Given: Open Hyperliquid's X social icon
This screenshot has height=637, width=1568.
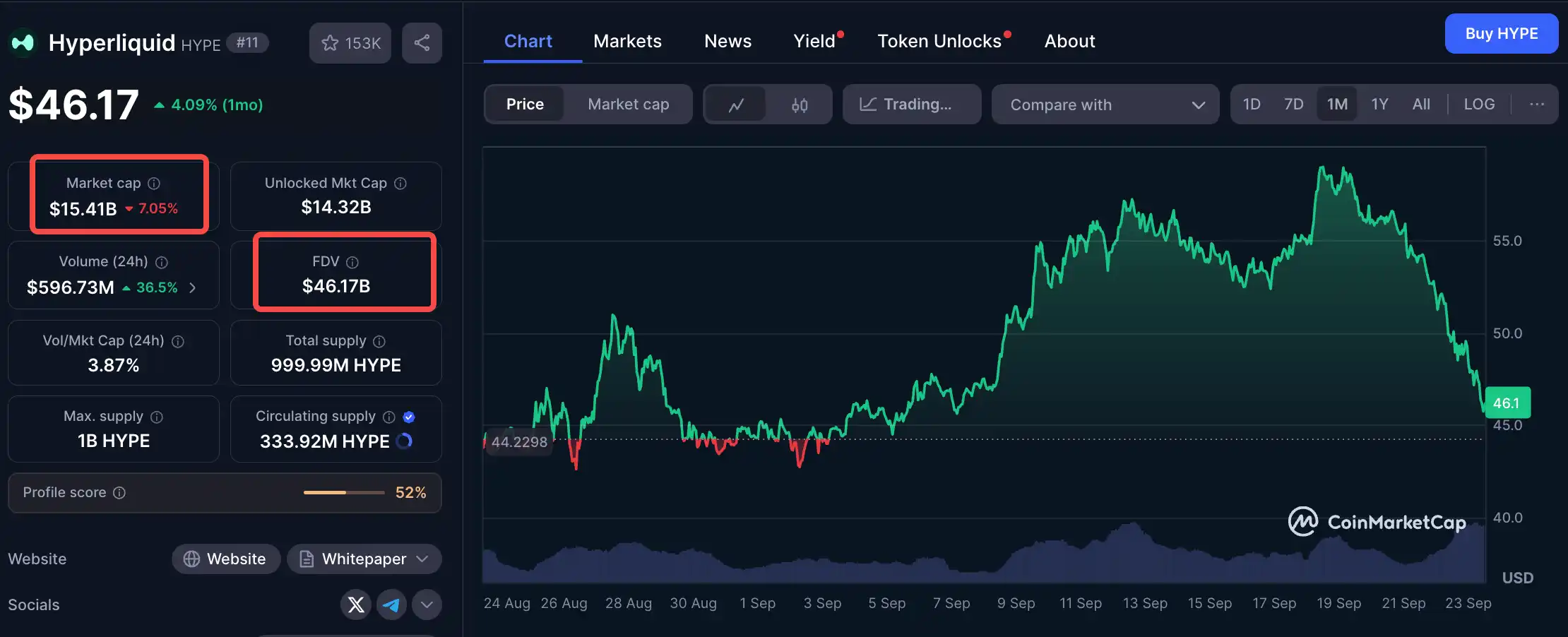Looking at the screenshot, I should coord(356,605).
